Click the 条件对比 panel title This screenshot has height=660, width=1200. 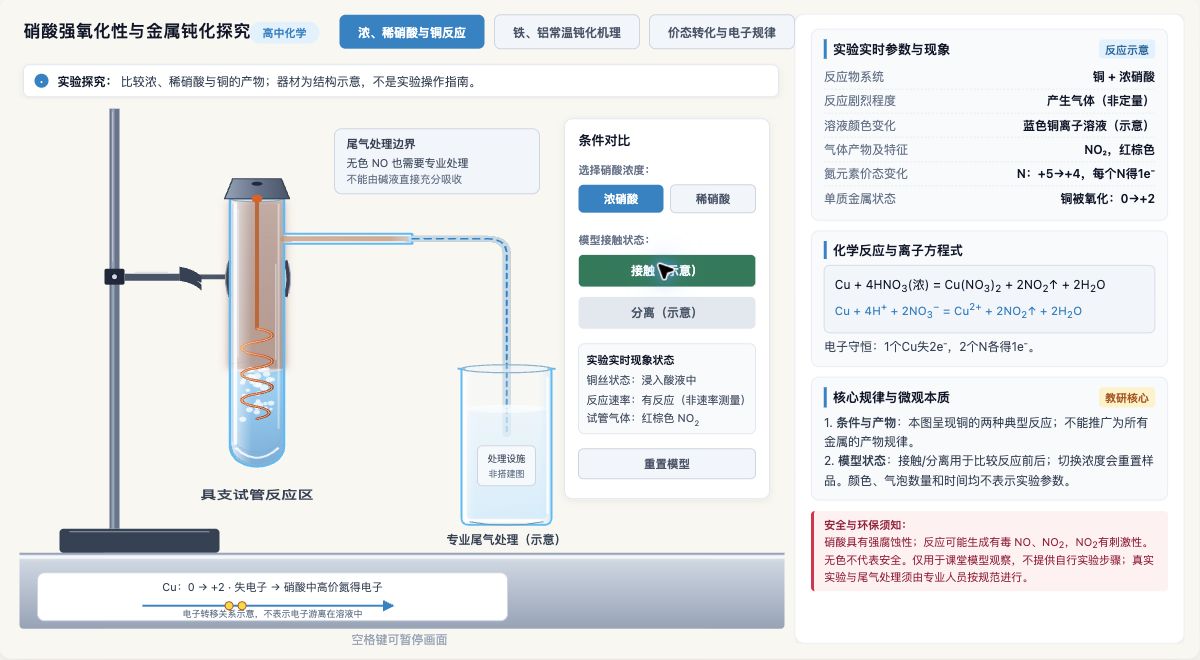(x=605, y=141)
